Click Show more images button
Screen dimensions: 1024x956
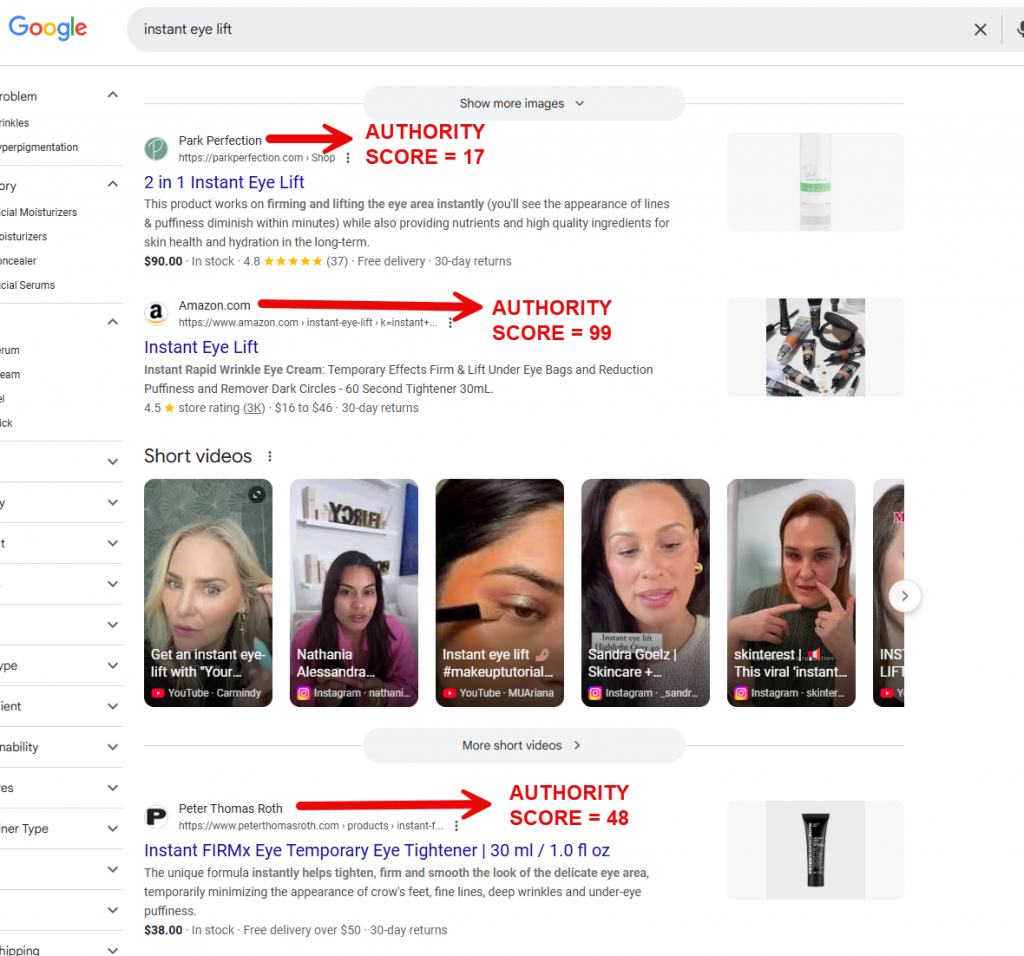click(524, 103)
